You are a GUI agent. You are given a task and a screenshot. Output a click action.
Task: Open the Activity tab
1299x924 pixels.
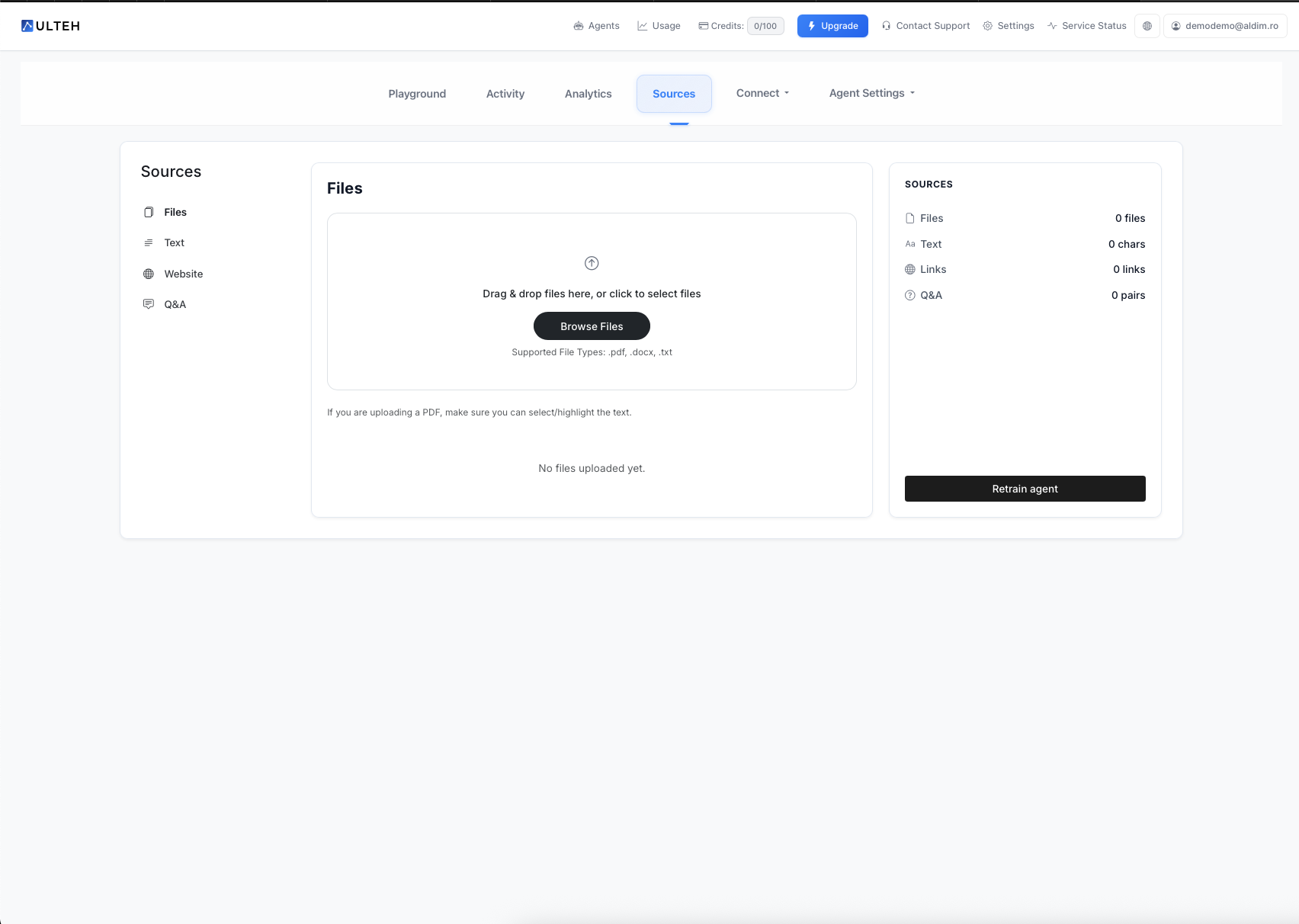pyautogui.click(x=505, y=94)
